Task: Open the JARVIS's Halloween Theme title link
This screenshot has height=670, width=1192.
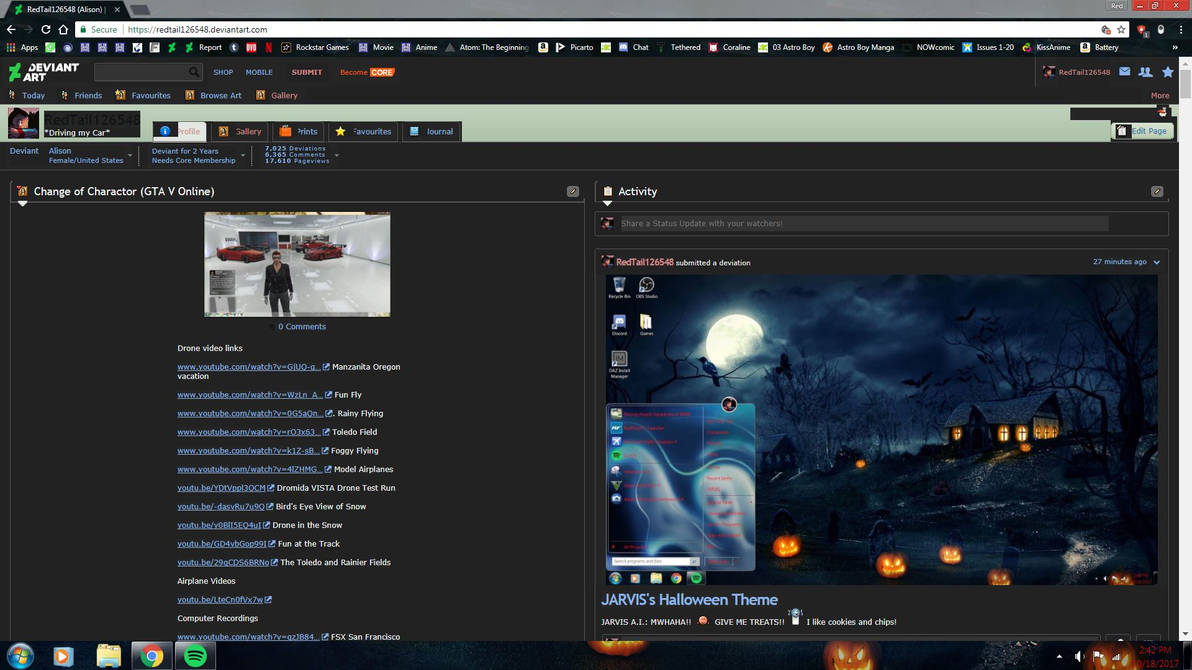Action: tap(690, 599)
